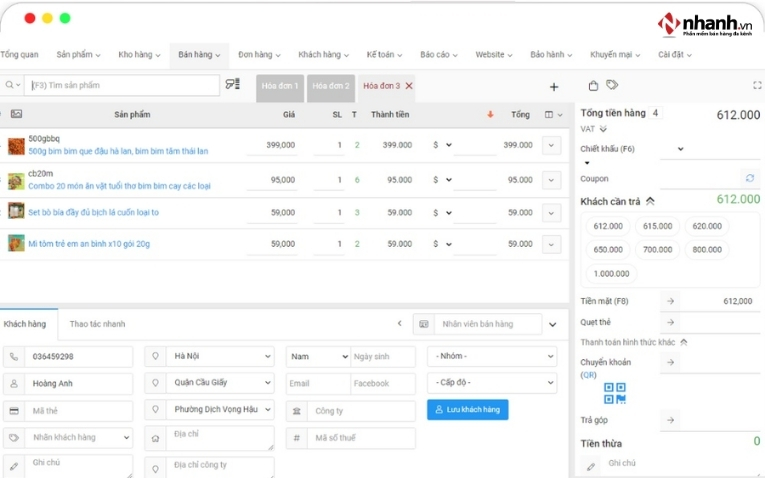Click the 500gbbq product thumbnail
765x478 pixels.
pyautogui.click(x=16, y=146)
